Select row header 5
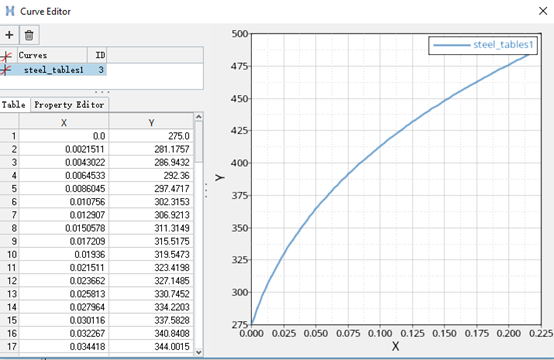 (x=9, y=189)
